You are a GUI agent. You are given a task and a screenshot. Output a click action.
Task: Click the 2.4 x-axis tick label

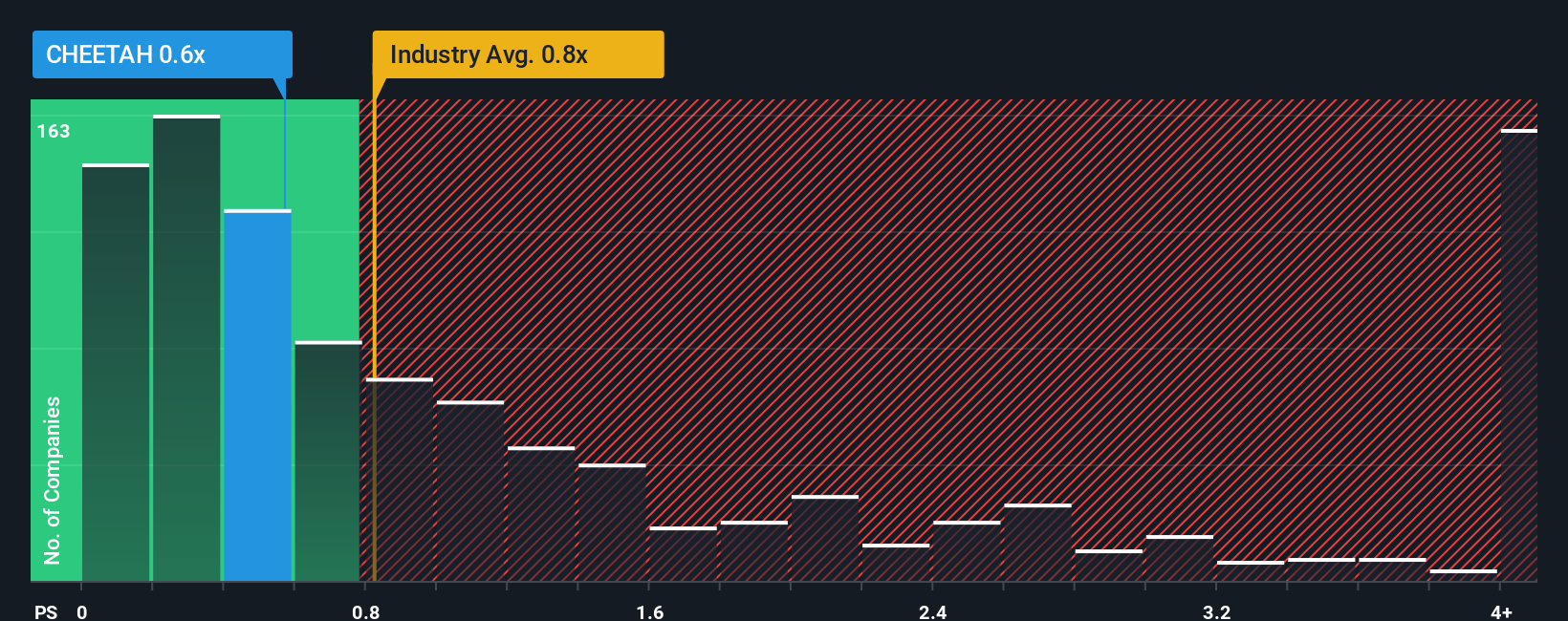pos(932,611)
